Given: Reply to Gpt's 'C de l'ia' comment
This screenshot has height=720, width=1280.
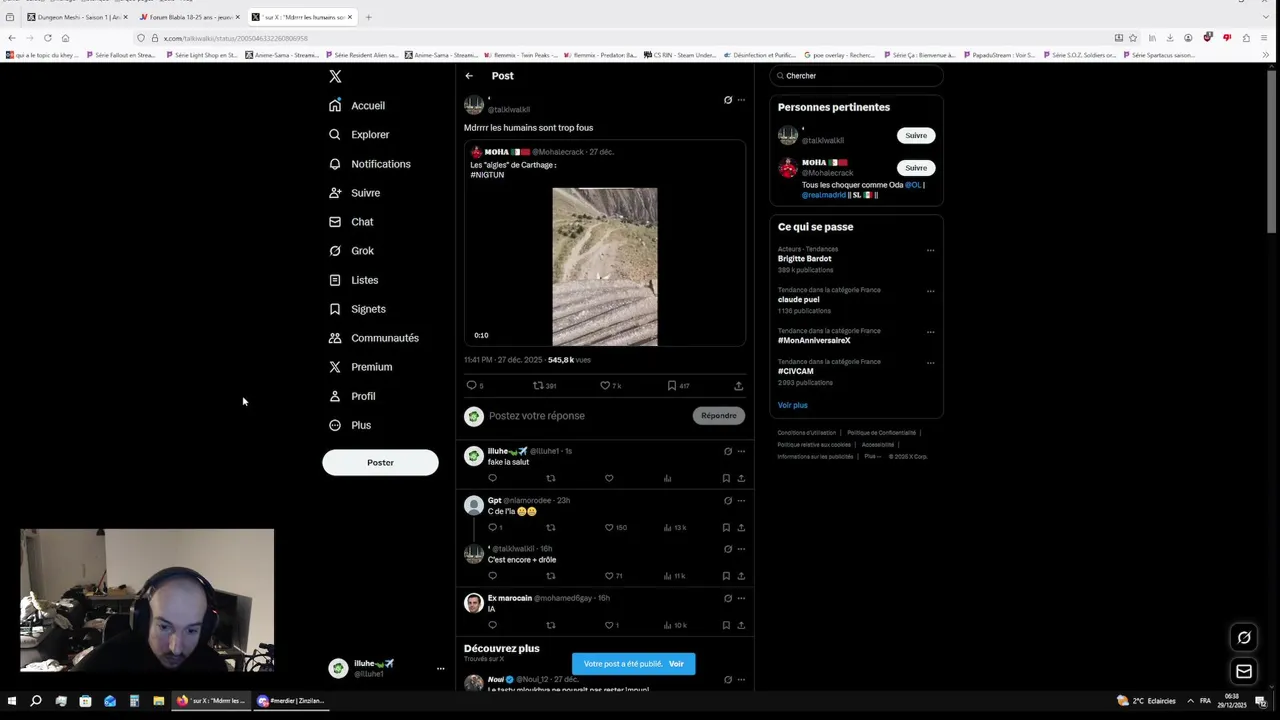Looking at the screenshot, I should (492, 527).
